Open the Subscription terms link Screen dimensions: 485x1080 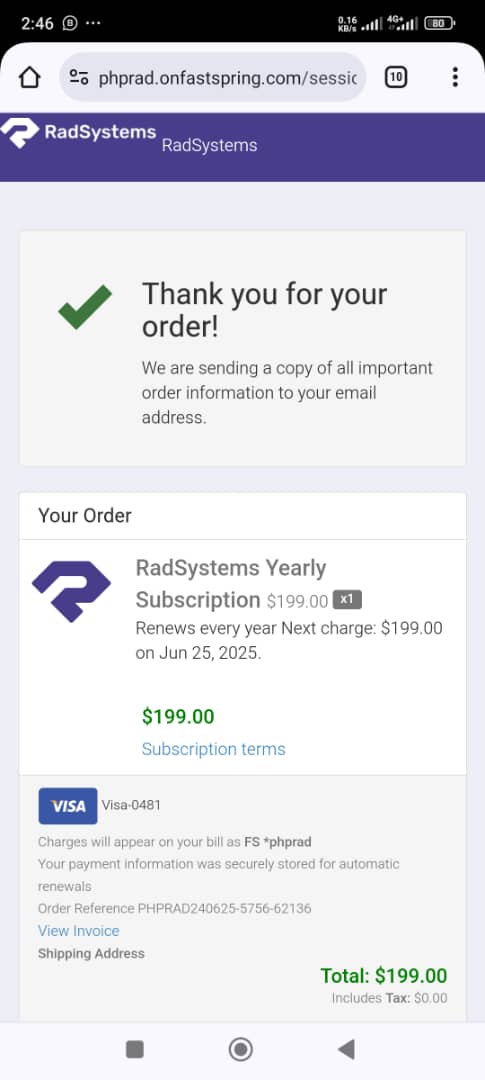click(214, 749)
